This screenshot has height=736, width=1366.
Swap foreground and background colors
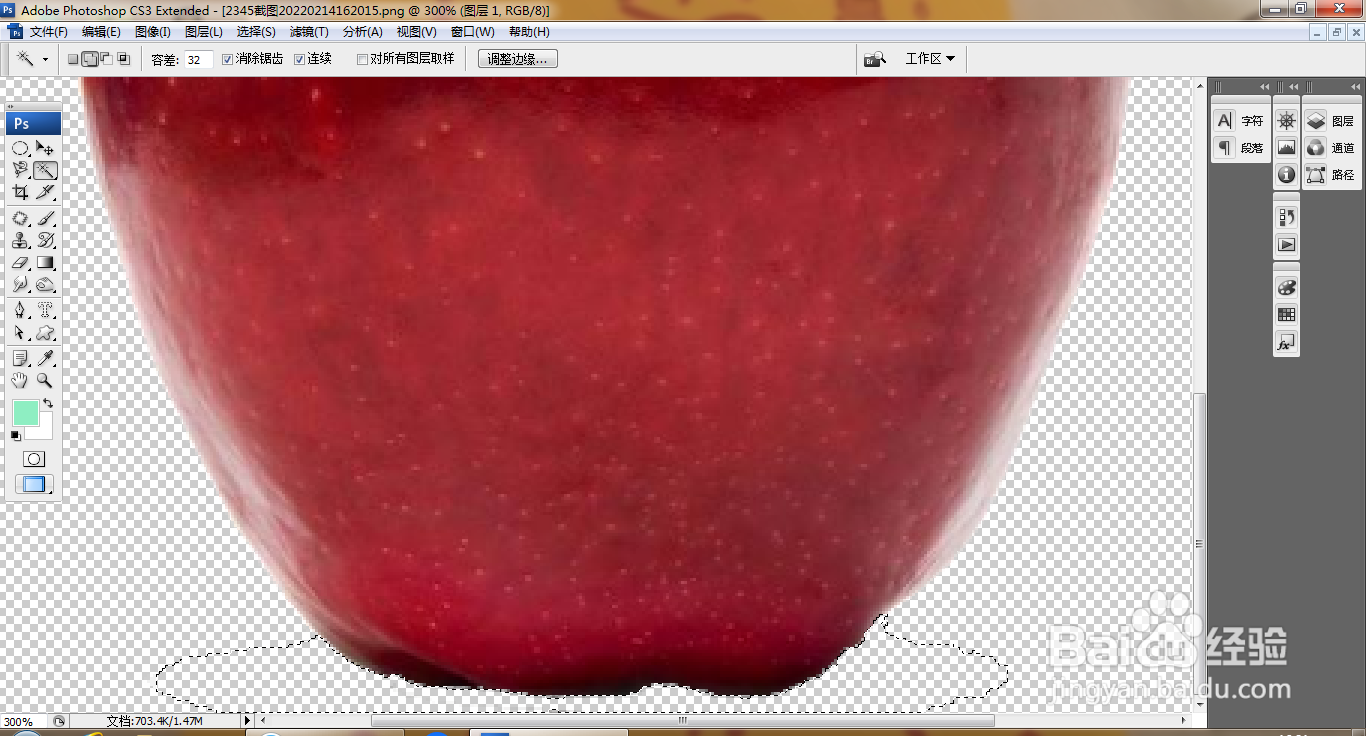pos(48,403)
